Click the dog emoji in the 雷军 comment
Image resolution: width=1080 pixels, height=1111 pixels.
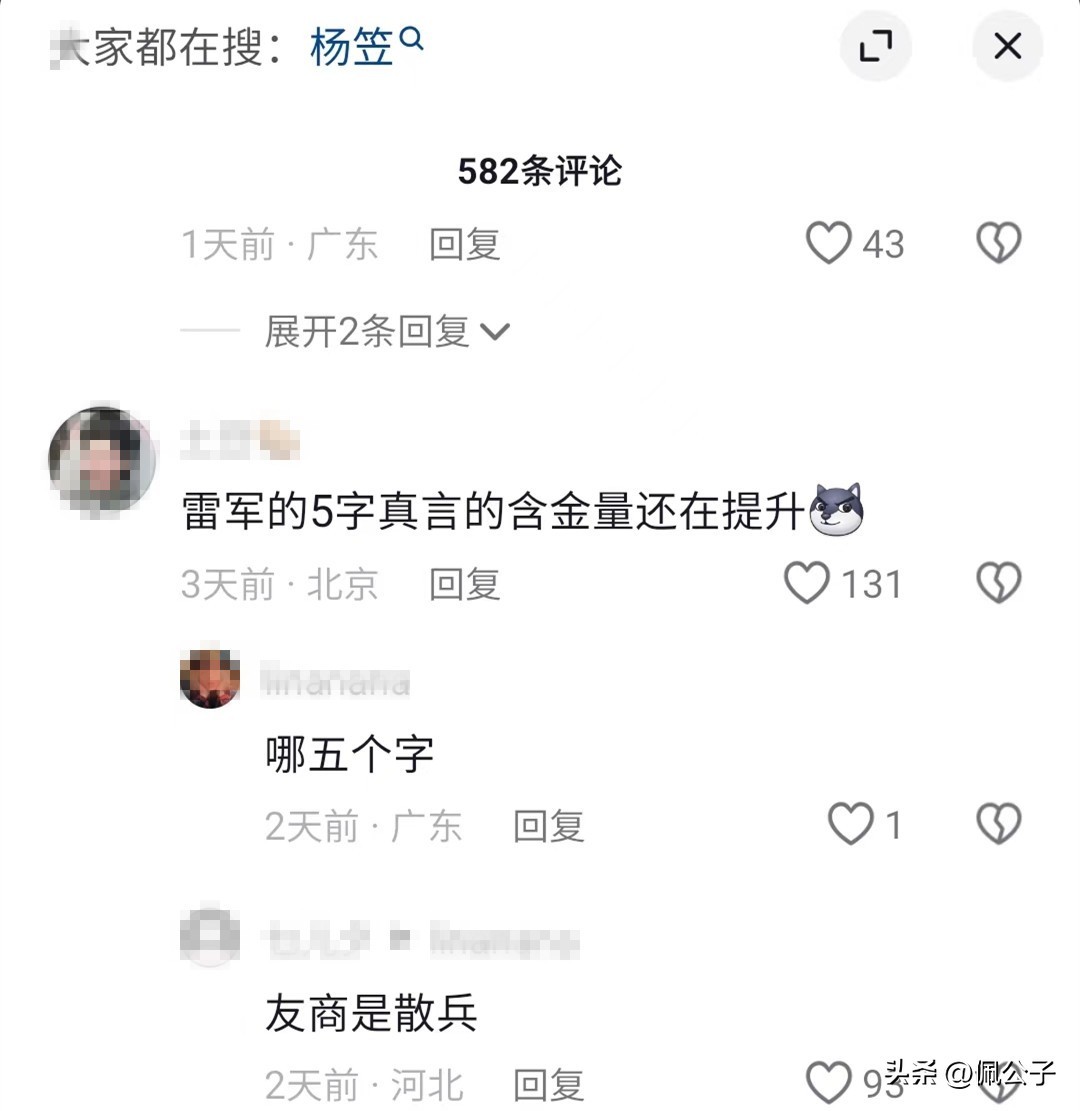[835, 511]
